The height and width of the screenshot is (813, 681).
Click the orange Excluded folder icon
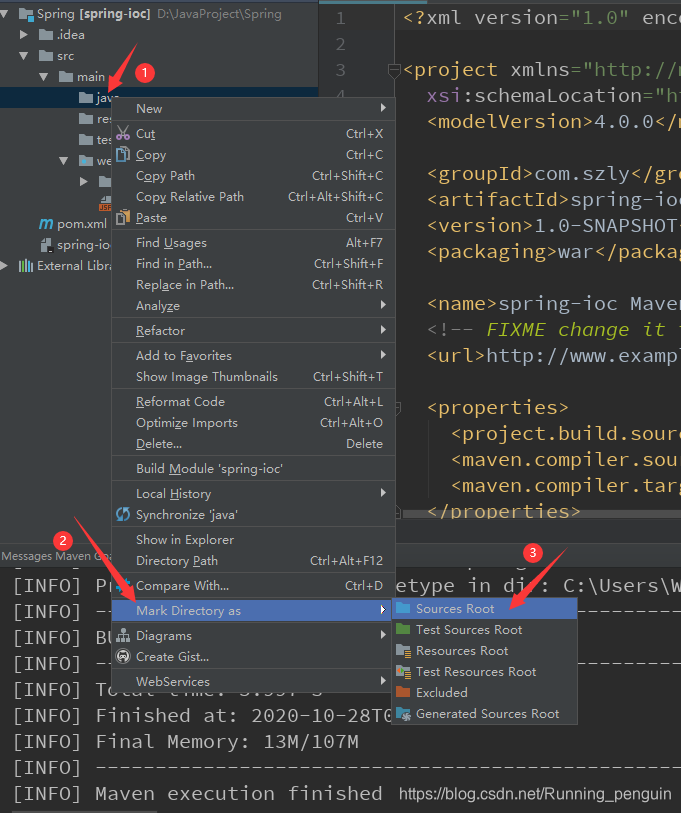click(403, 692)
